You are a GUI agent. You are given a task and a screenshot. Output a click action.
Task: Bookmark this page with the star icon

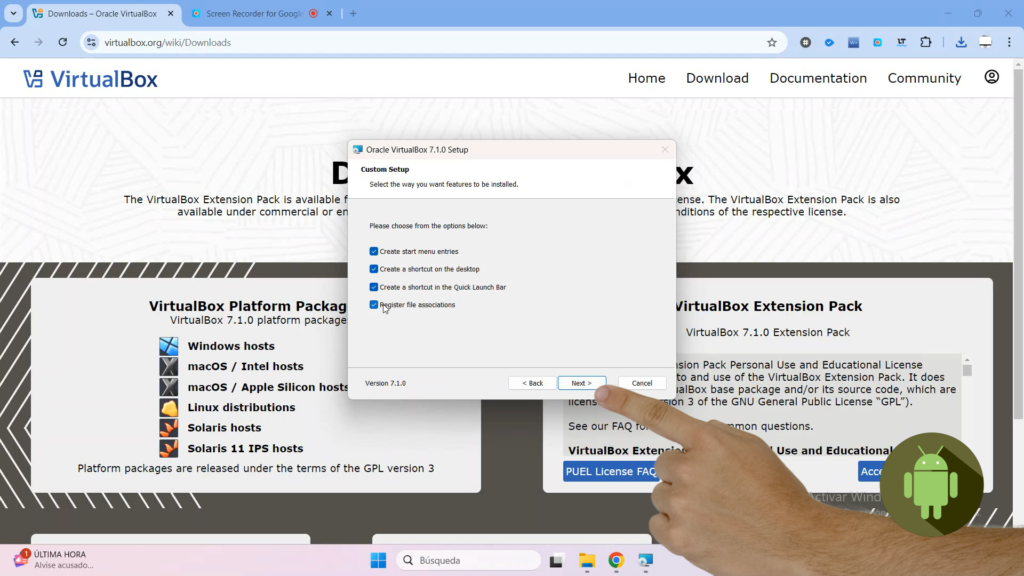click(x=771, y=42)
